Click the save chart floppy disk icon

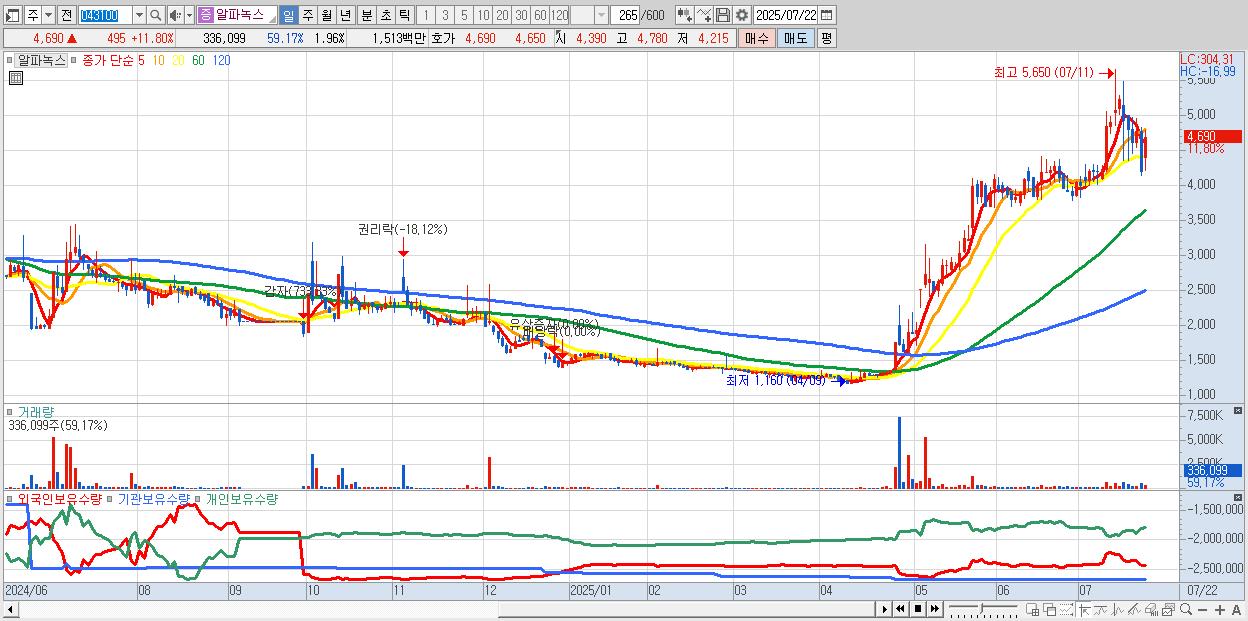tap(722, 15)
